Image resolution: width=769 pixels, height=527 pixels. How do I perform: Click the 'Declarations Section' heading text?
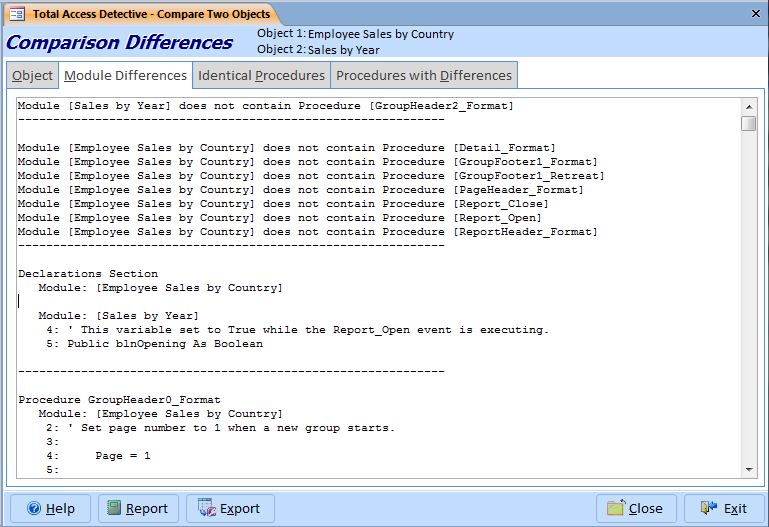[x=88, y=274]
